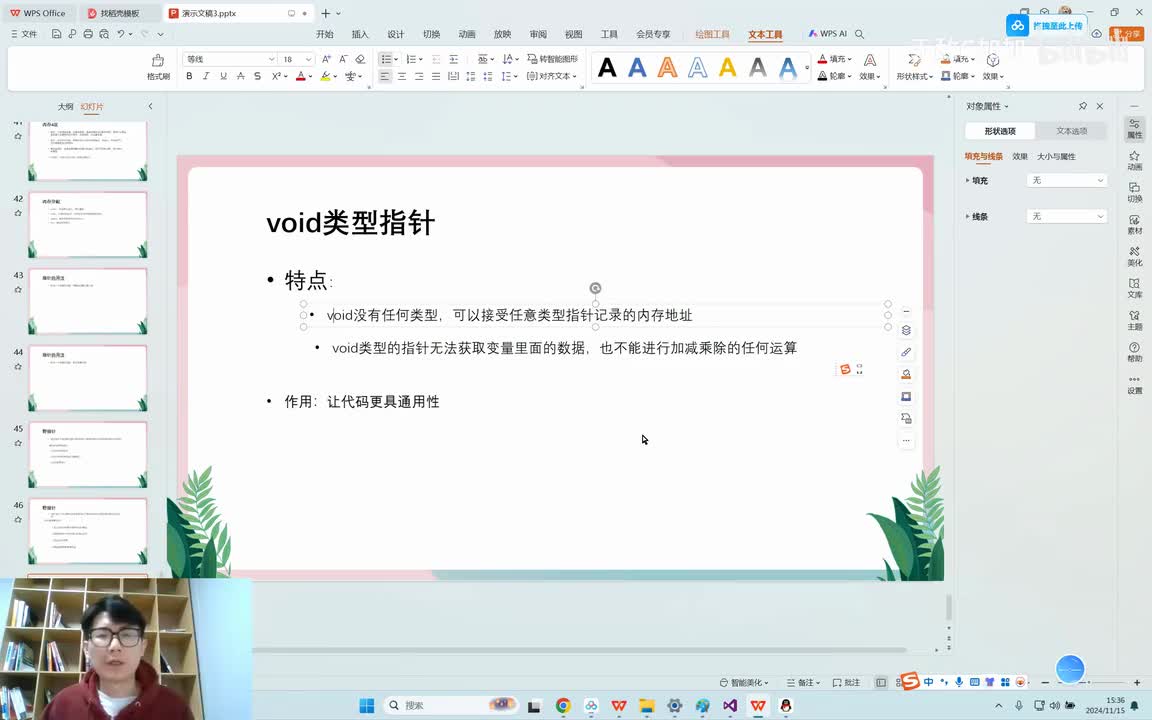This screenshot has height=720, width=1152.
Task: Open text outline (轮廓) dropdown
Action: (835, 76)
